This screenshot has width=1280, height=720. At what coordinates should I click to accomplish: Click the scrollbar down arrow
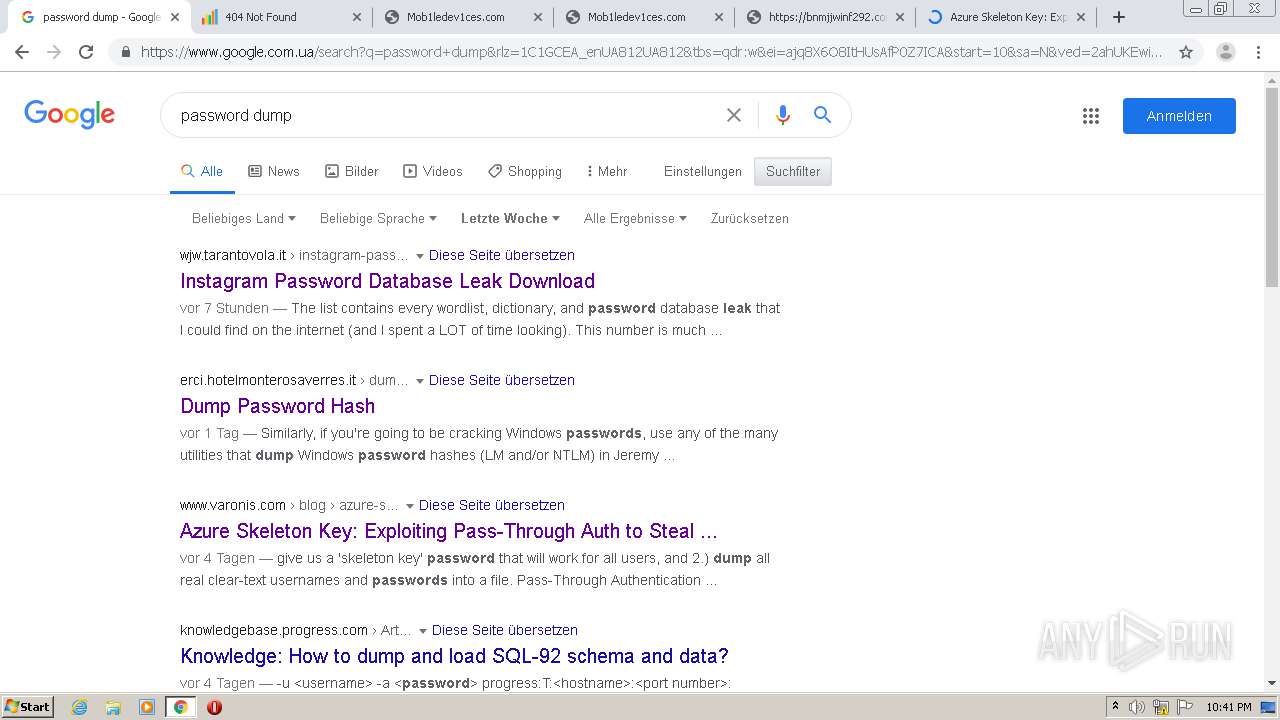coord(1272,683)
